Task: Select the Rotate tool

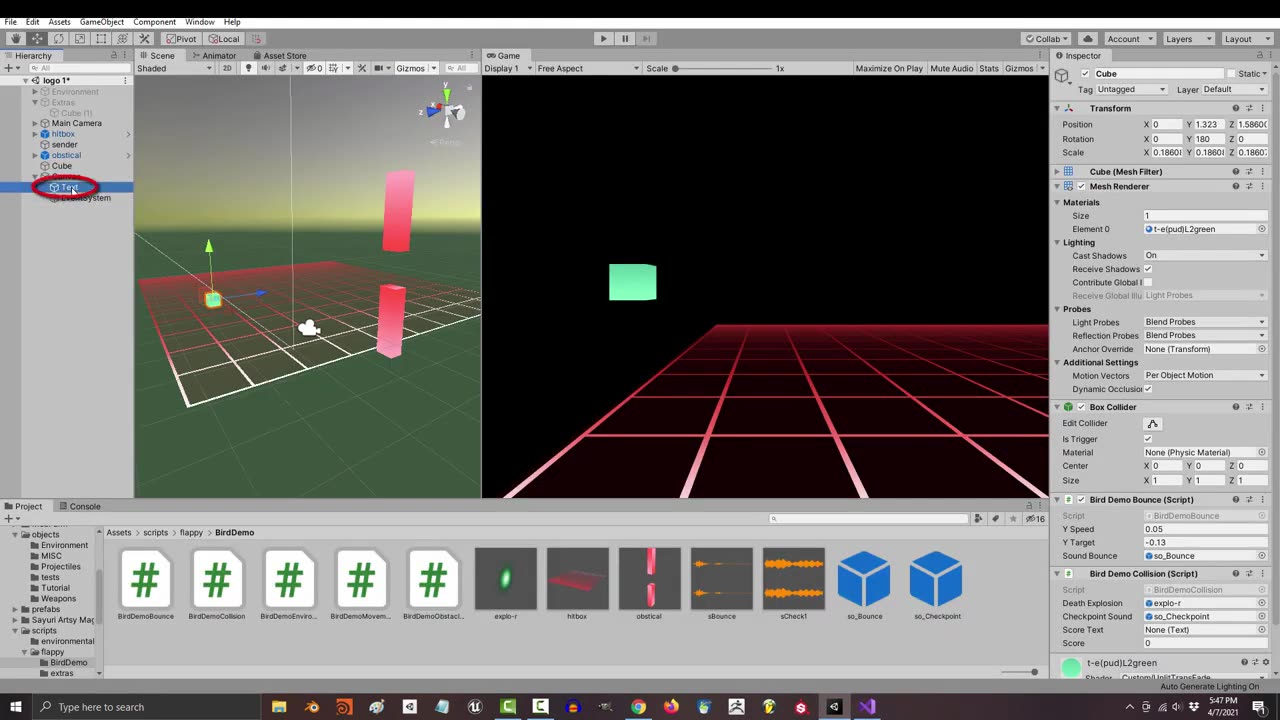Action: click(58, 38)
